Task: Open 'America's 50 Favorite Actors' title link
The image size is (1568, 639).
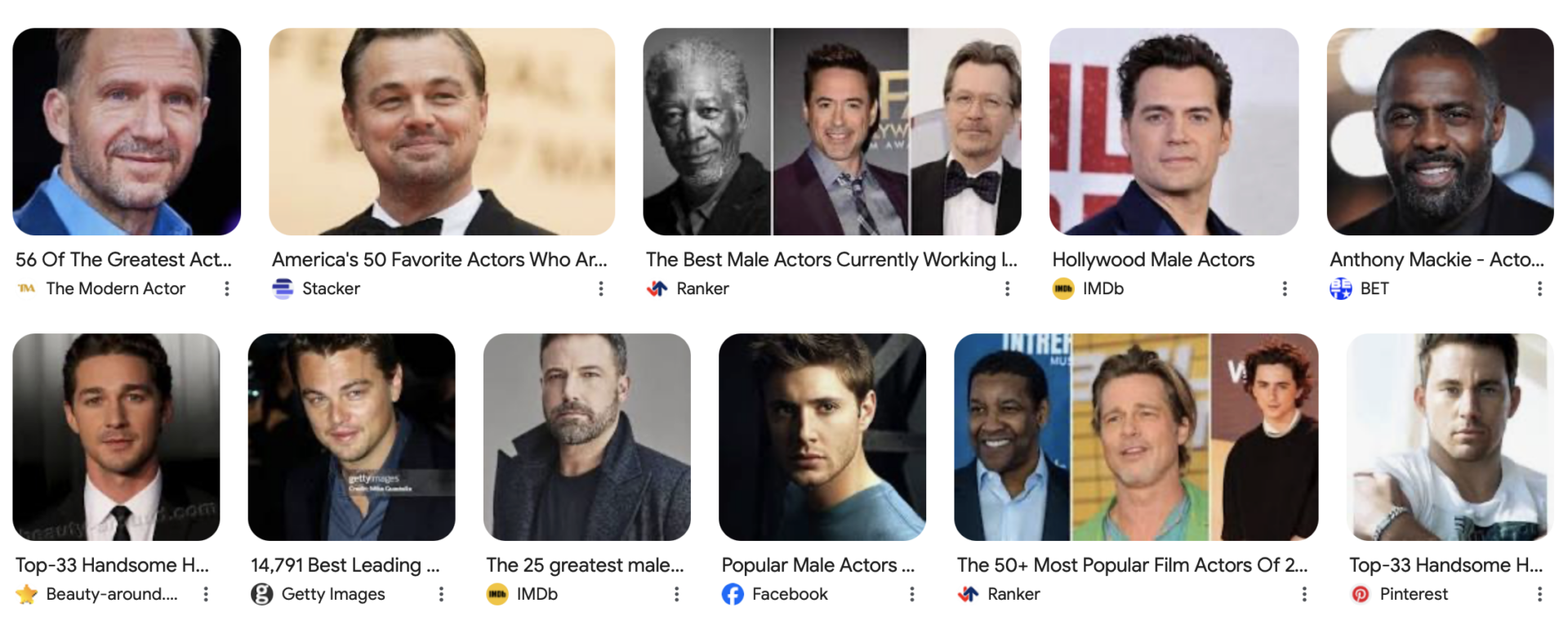Action: [x=439, y=260]
